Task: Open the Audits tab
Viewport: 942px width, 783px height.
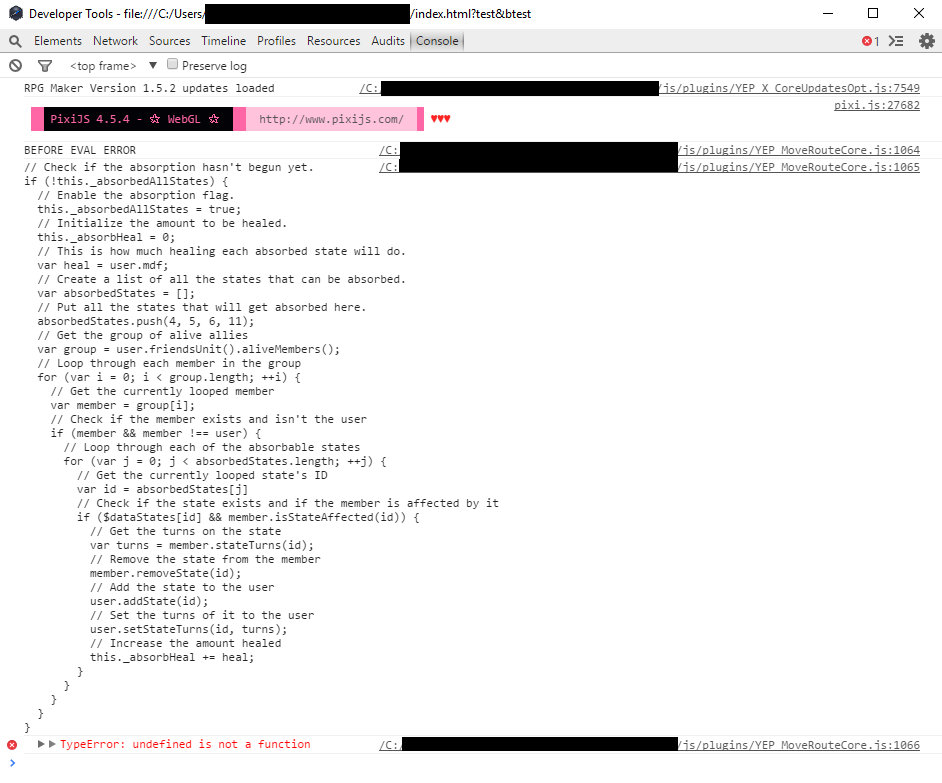Action: [x=388, y=41]
